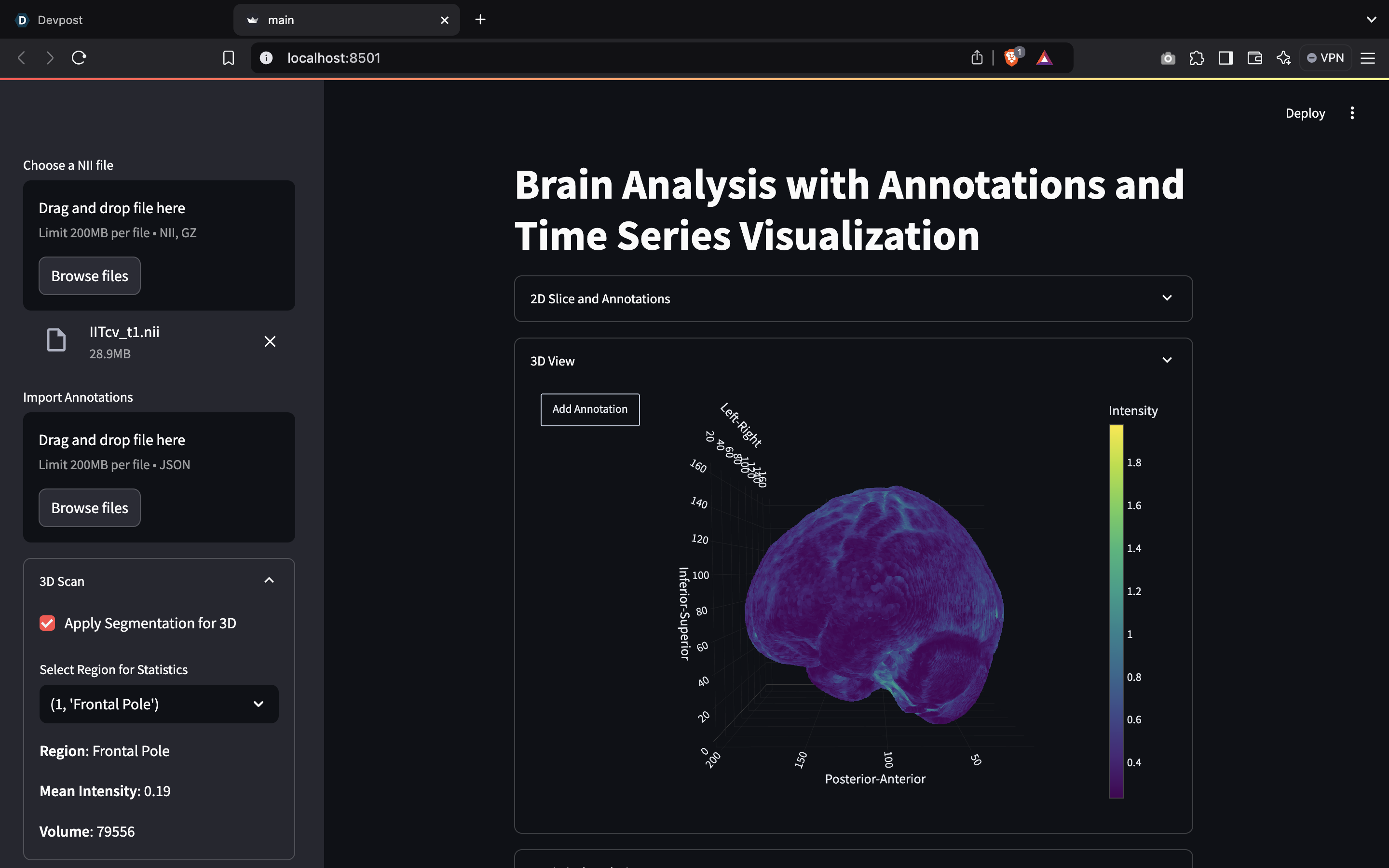1389x868 pixels.
Task: Toggle the browser sidebar panel icon
Action: coord(1226,58)
